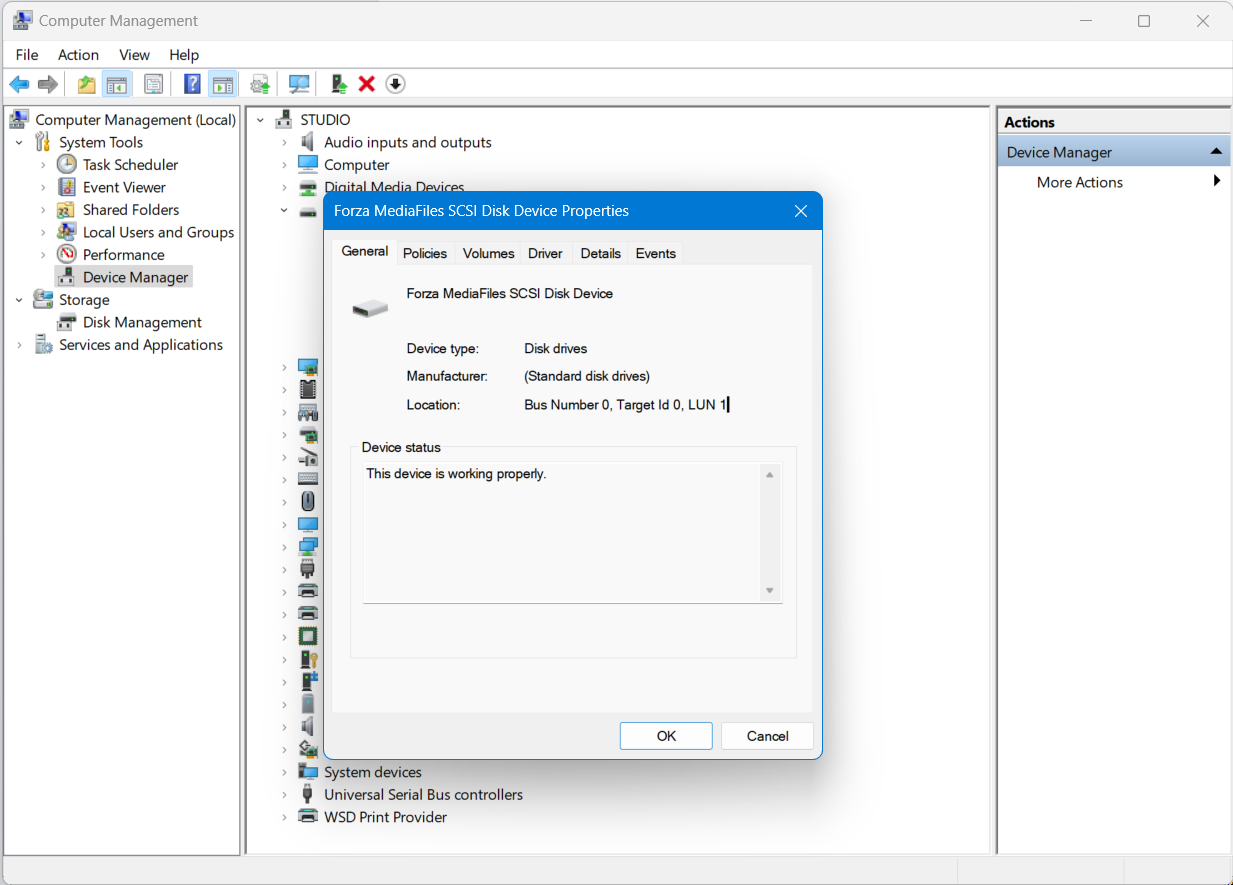Select Computer Management (Local) root item
Image resolution: width=1233 pixels, height=885 pixels.
pyautogui.click(x=135, y=120)
